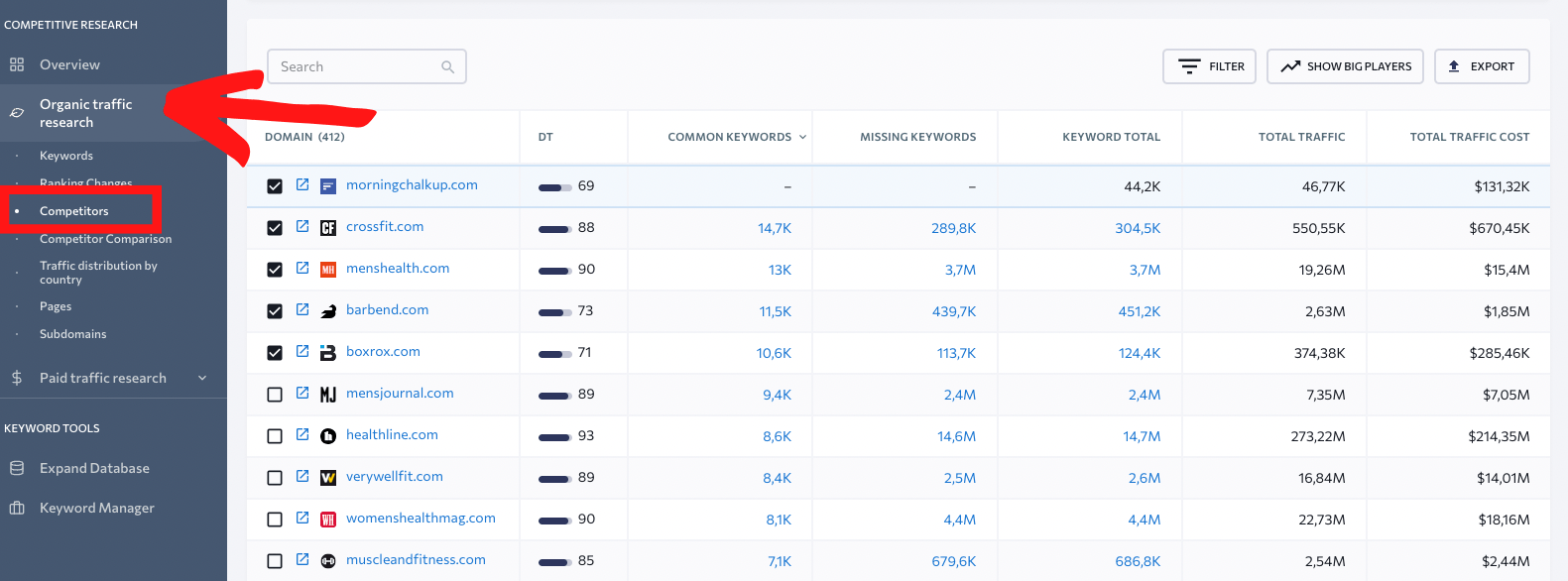The image size is (1568, 581).
Task: Open Pages in sidebar
Action: [56, 306]
